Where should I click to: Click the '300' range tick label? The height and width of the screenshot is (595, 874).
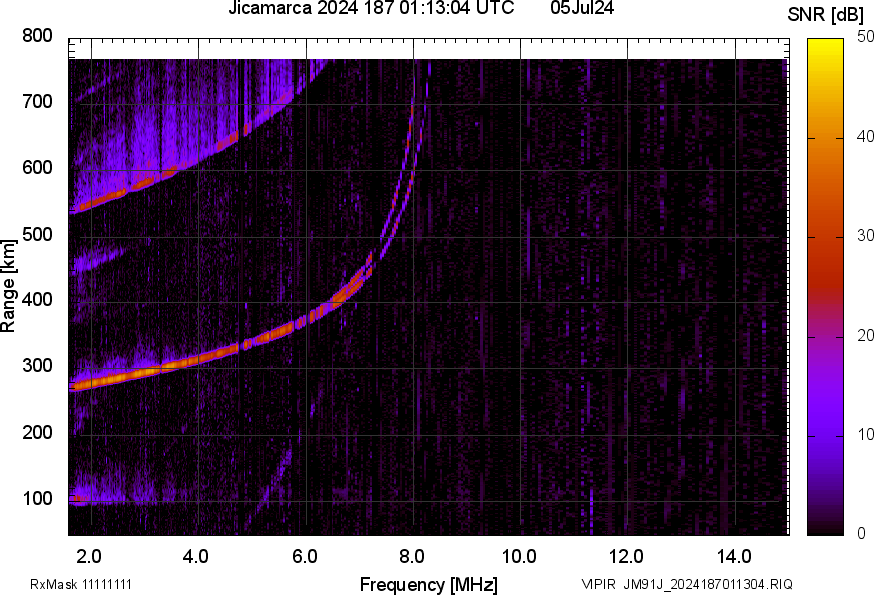(37, 366)
